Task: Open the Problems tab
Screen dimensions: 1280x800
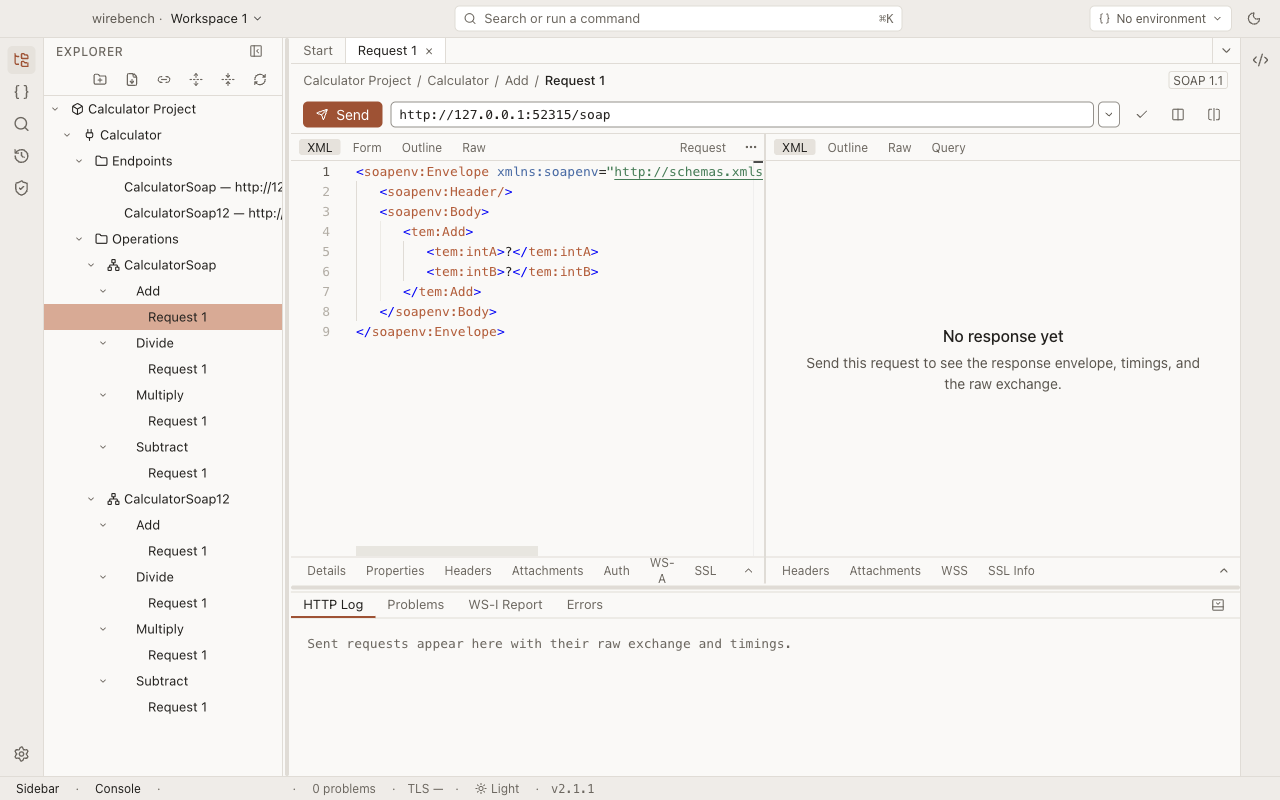Action: pyautogui.click(x=415, y=605)
